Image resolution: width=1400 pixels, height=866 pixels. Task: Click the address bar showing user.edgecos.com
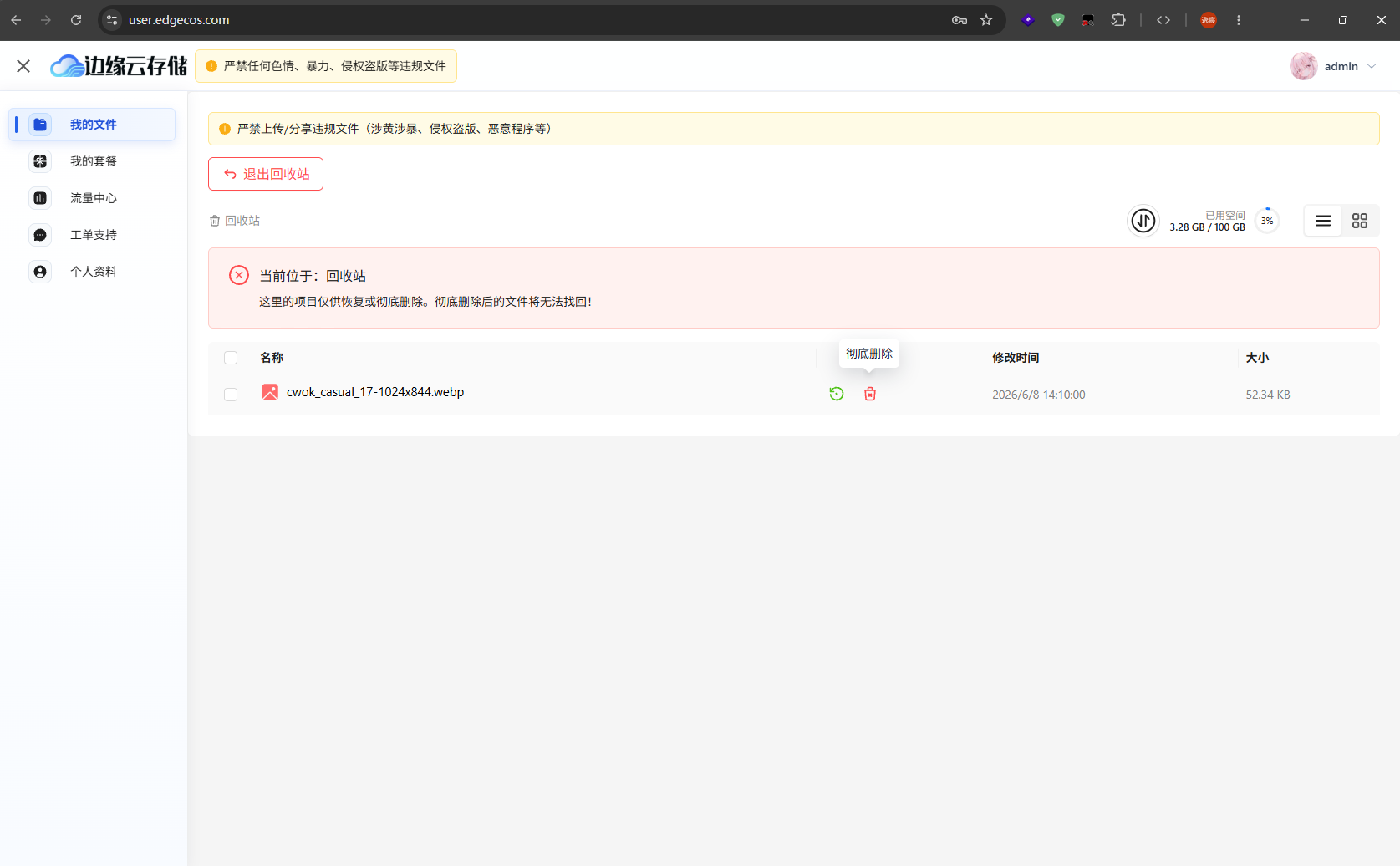[535, 20]
